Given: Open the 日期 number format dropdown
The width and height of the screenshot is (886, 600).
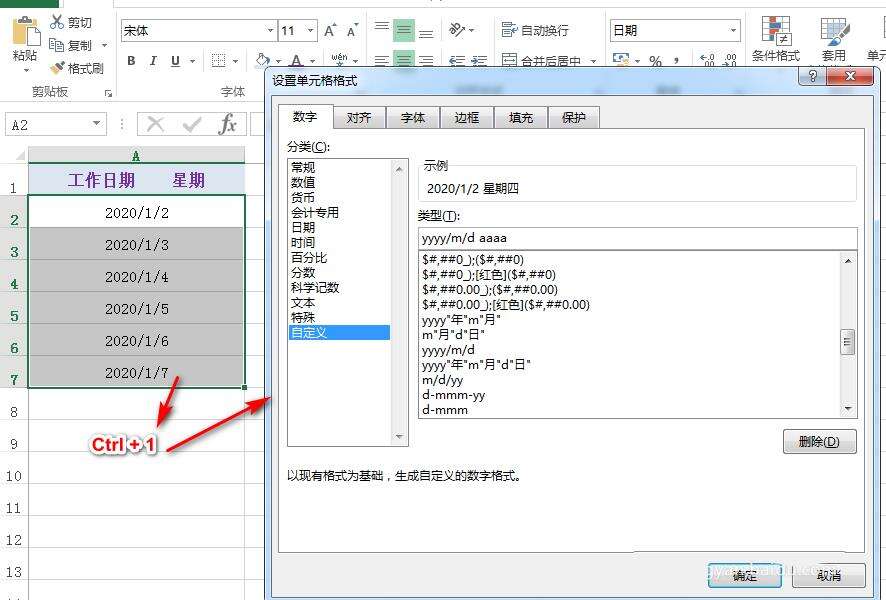Looking at the screenshot, I should tap(735, 29).
